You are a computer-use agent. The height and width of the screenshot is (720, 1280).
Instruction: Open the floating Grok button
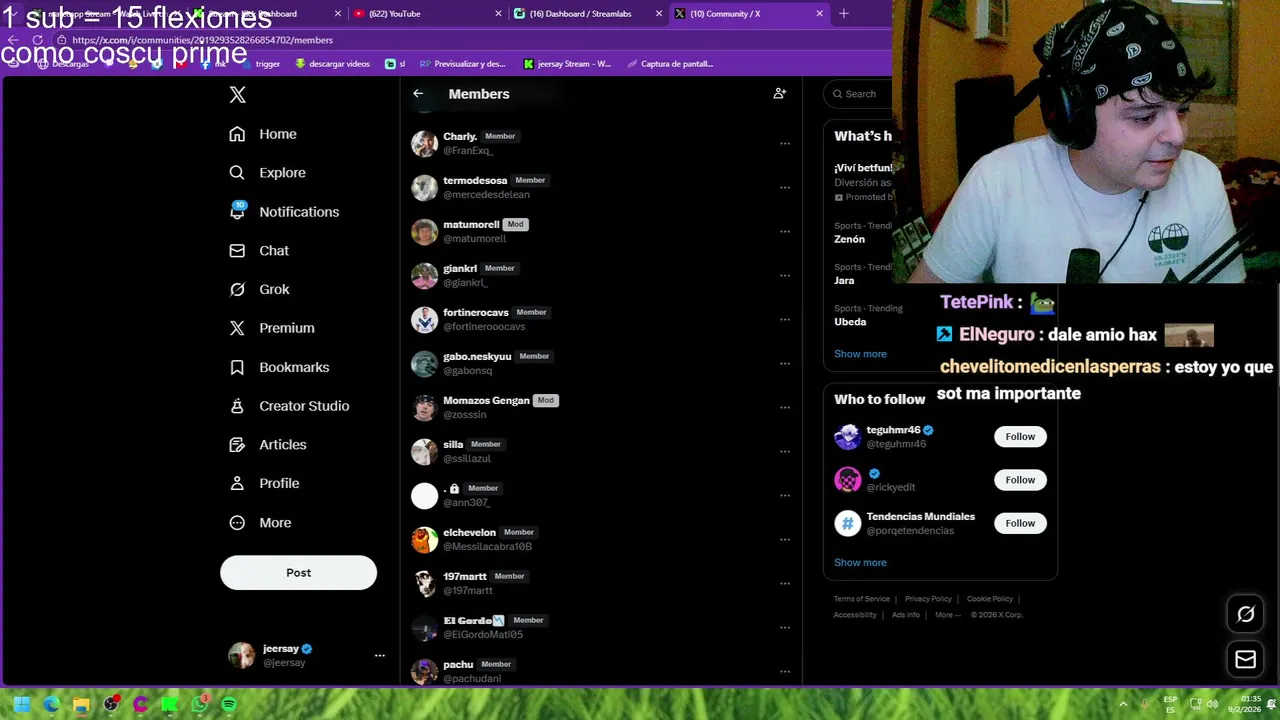point(1245,615)
